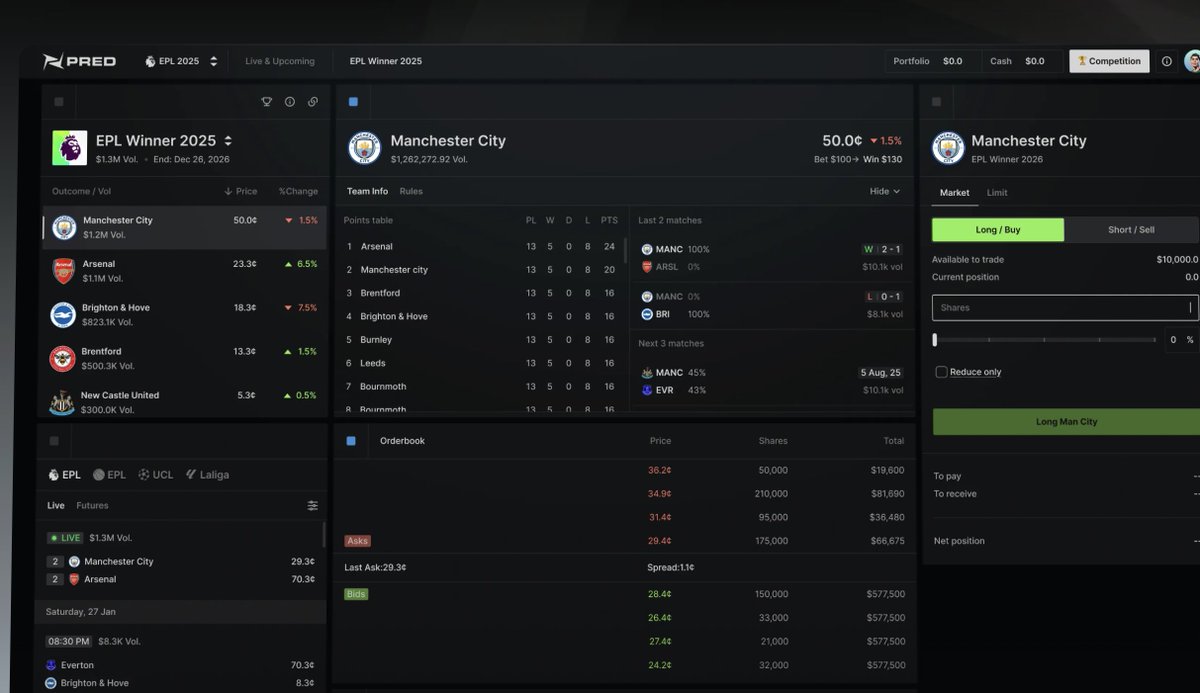
Task: Click BRI crest in Last 2 matches
Action: pos(647,314)
